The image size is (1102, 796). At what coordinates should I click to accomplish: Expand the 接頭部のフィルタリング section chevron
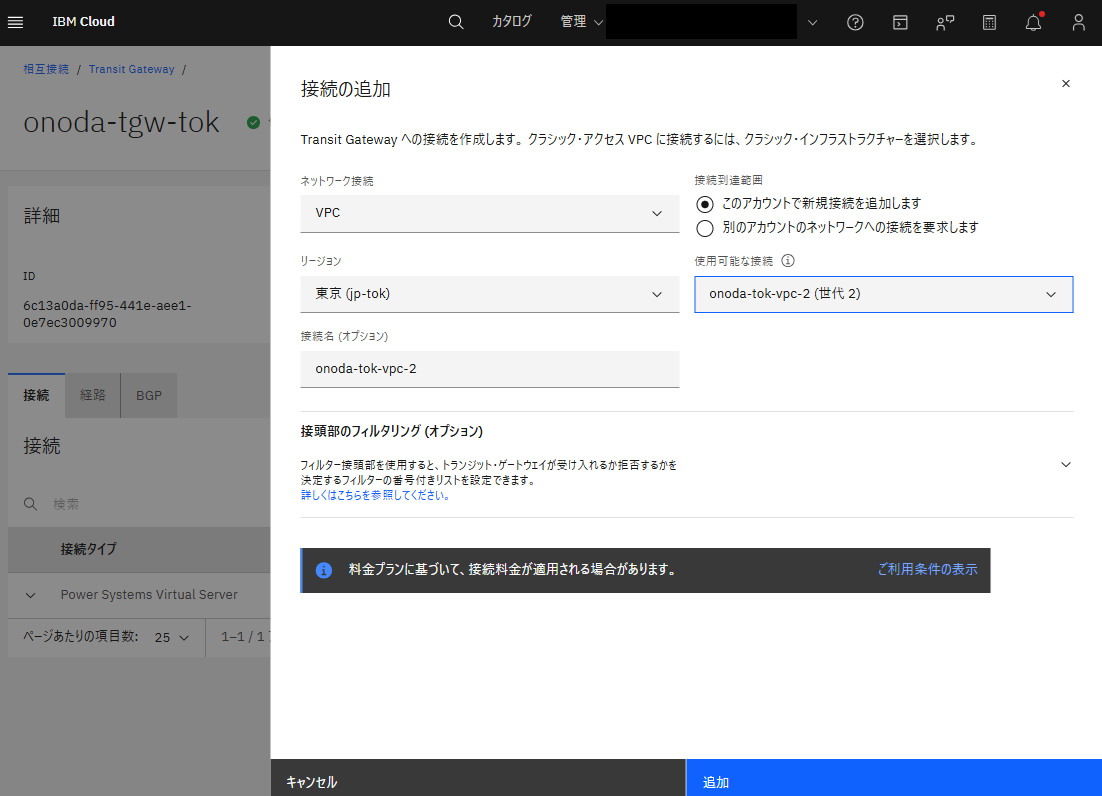pos(1065,464)
